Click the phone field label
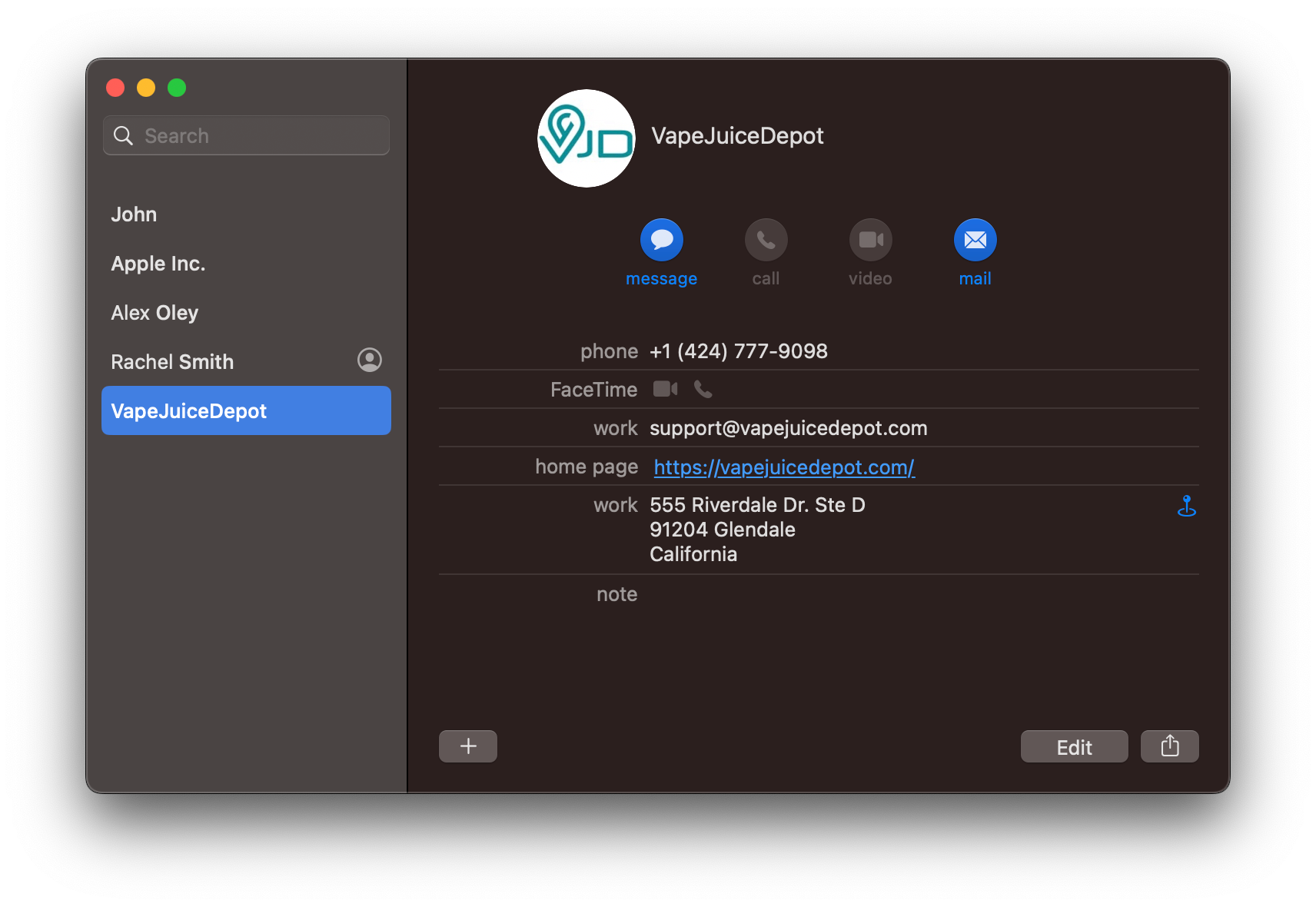The image size is (1316, 907). coord(609,351)
